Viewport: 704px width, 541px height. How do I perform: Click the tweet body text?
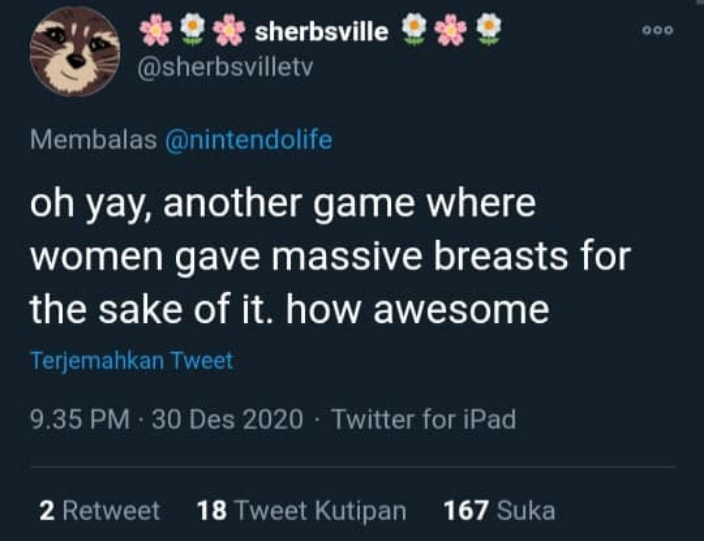coord(330,257)
